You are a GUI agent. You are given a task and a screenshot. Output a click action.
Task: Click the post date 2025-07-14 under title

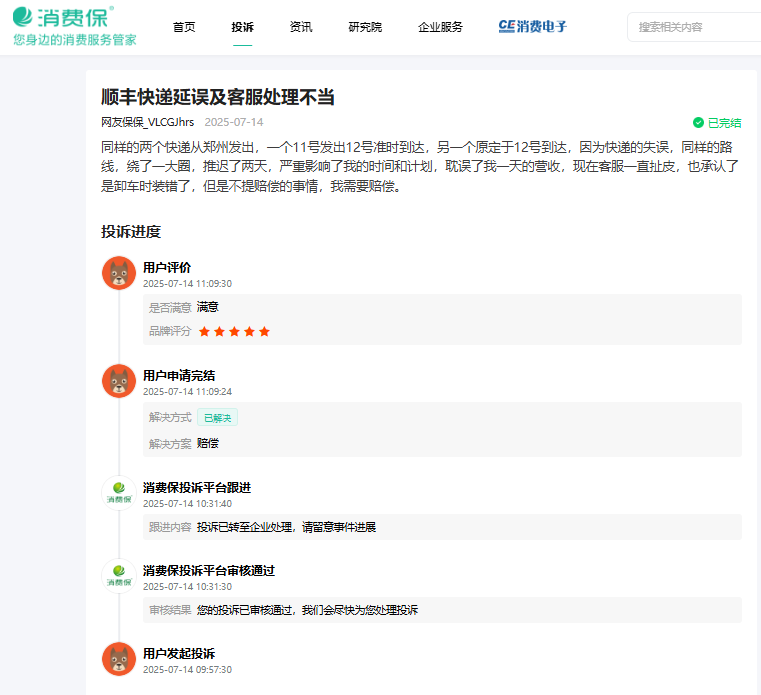tap(234, 122)
